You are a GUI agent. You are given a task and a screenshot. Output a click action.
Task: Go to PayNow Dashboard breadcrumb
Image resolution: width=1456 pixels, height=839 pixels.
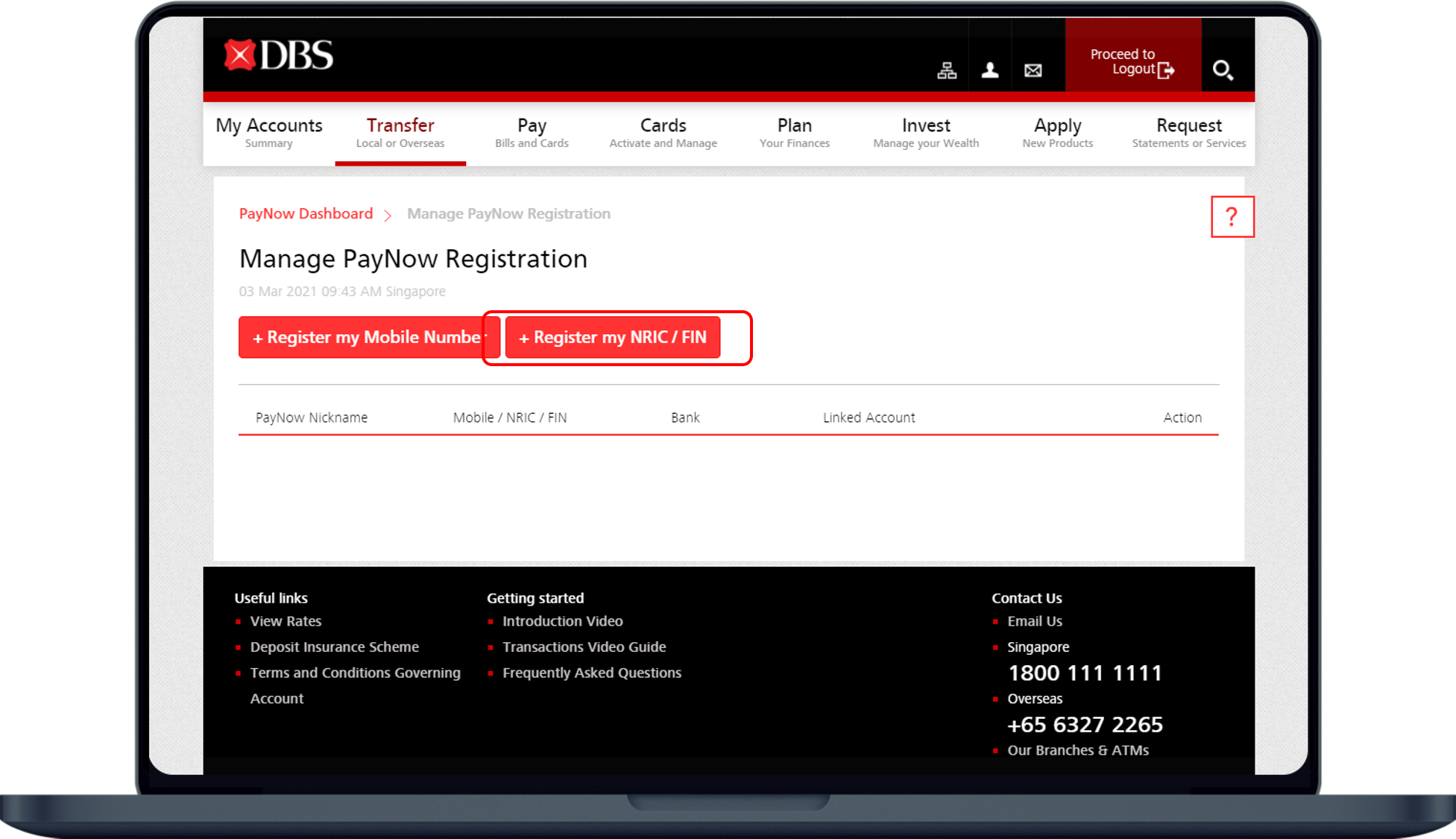[x=306, y=214]
